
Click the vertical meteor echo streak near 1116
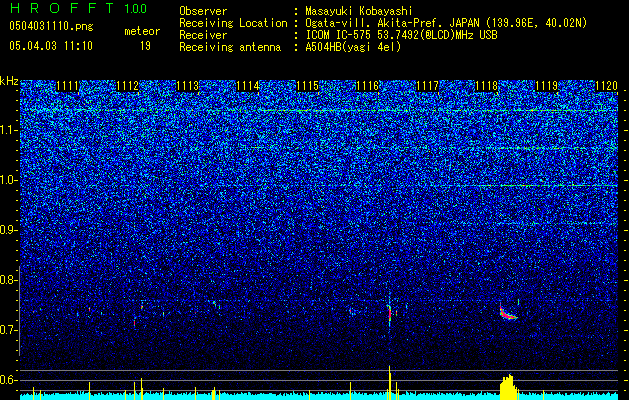pos(390,313)
